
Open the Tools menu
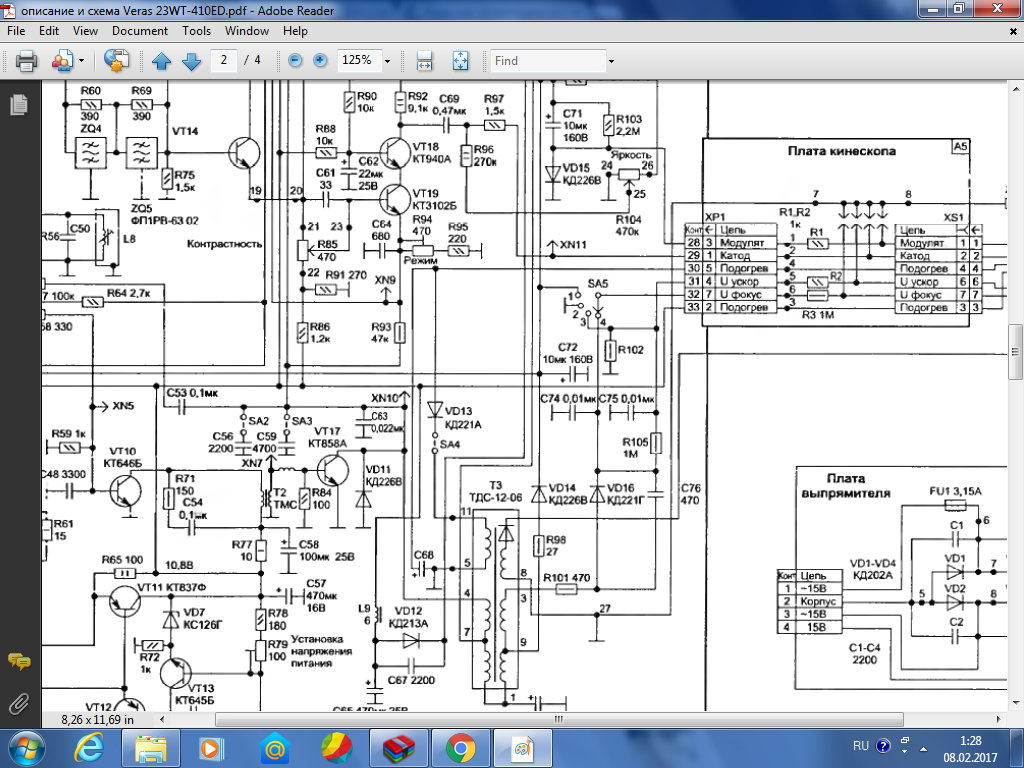coord(196,31)
